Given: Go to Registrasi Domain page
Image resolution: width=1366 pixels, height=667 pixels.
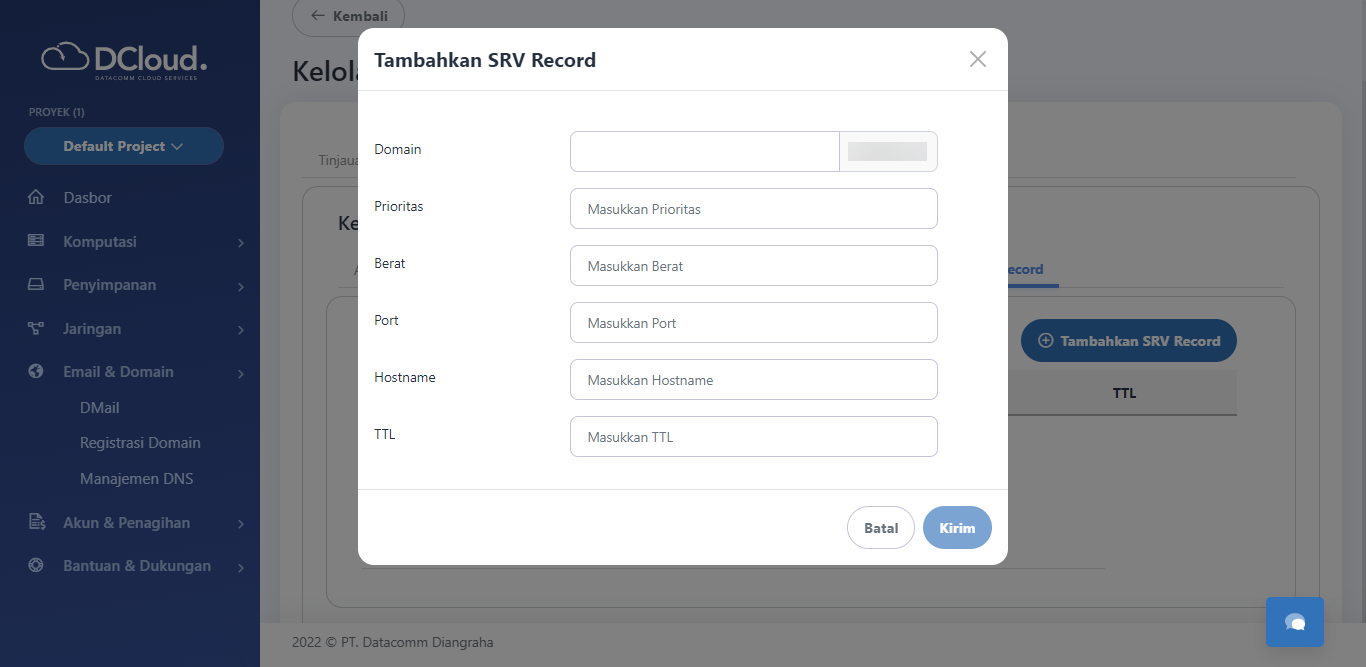Looking at the screenshot, I should (140, 443).
